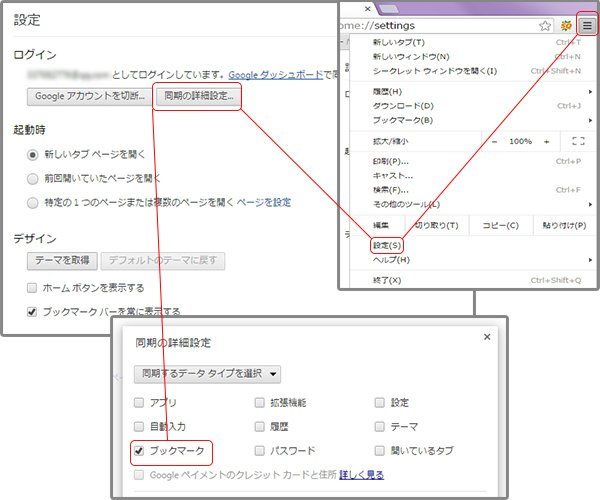This screenshot has height=500, width=600.
Task: Click 貼り付け(P) in edit row
Action: pos(564,225)
